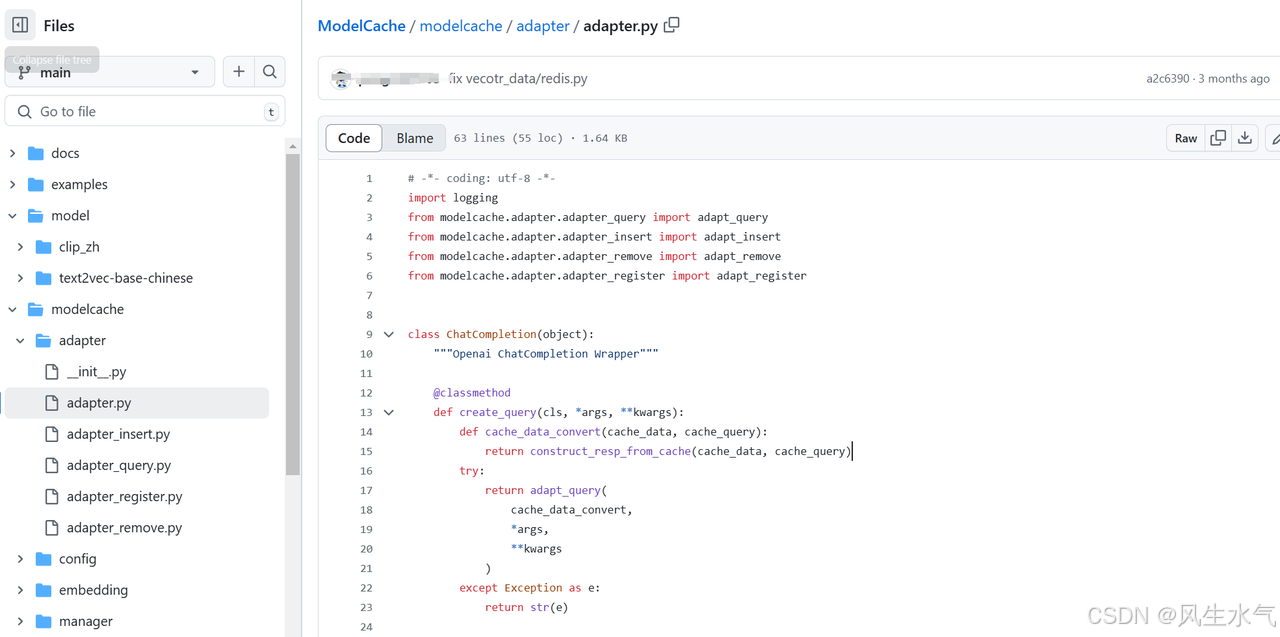Click clip_zh folder icon
This screenshot has width=1280, height=637.
click(x=43, y=247)
